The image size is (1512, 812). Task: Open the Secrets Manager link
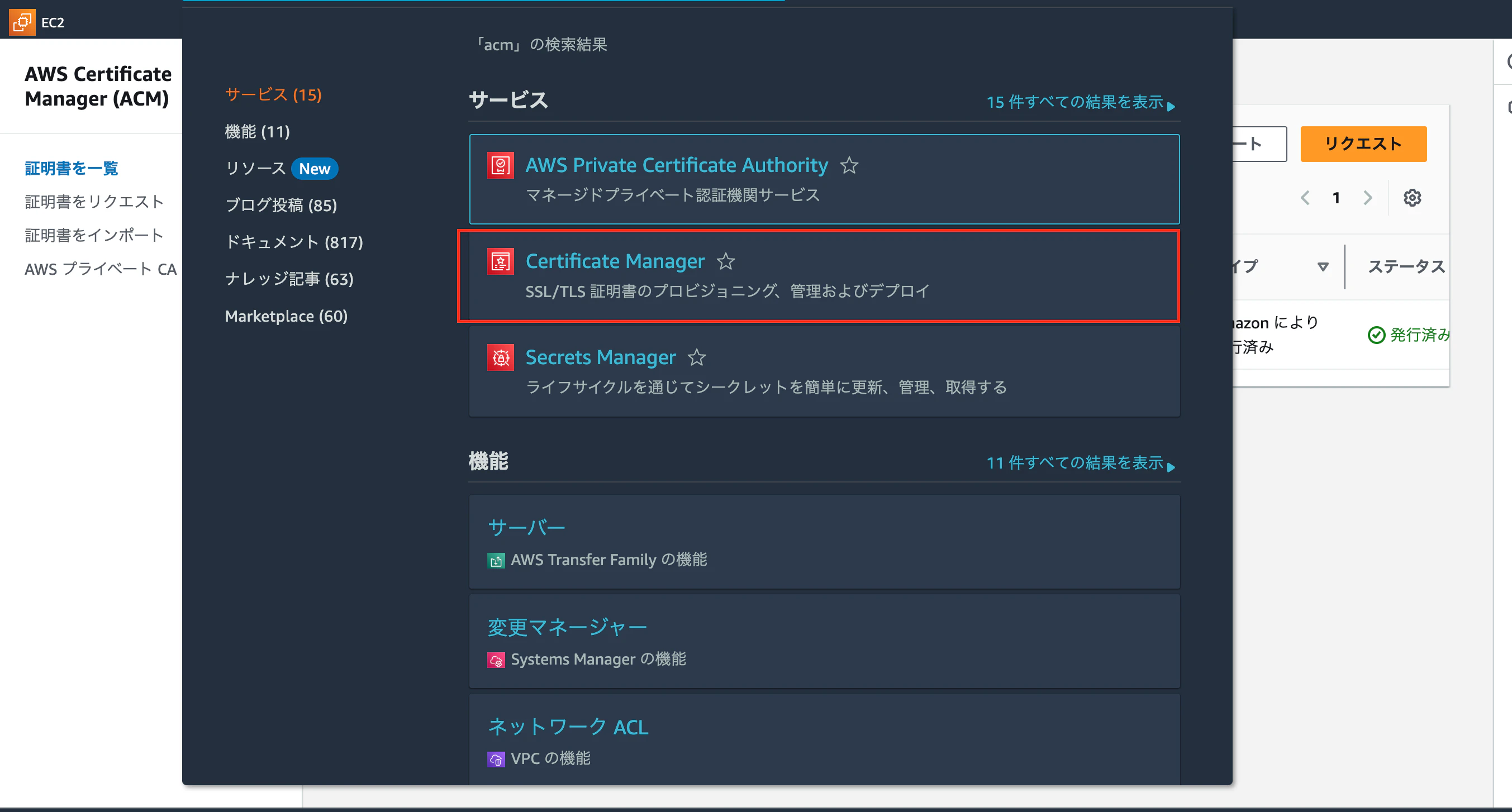(x=601, y=357)
